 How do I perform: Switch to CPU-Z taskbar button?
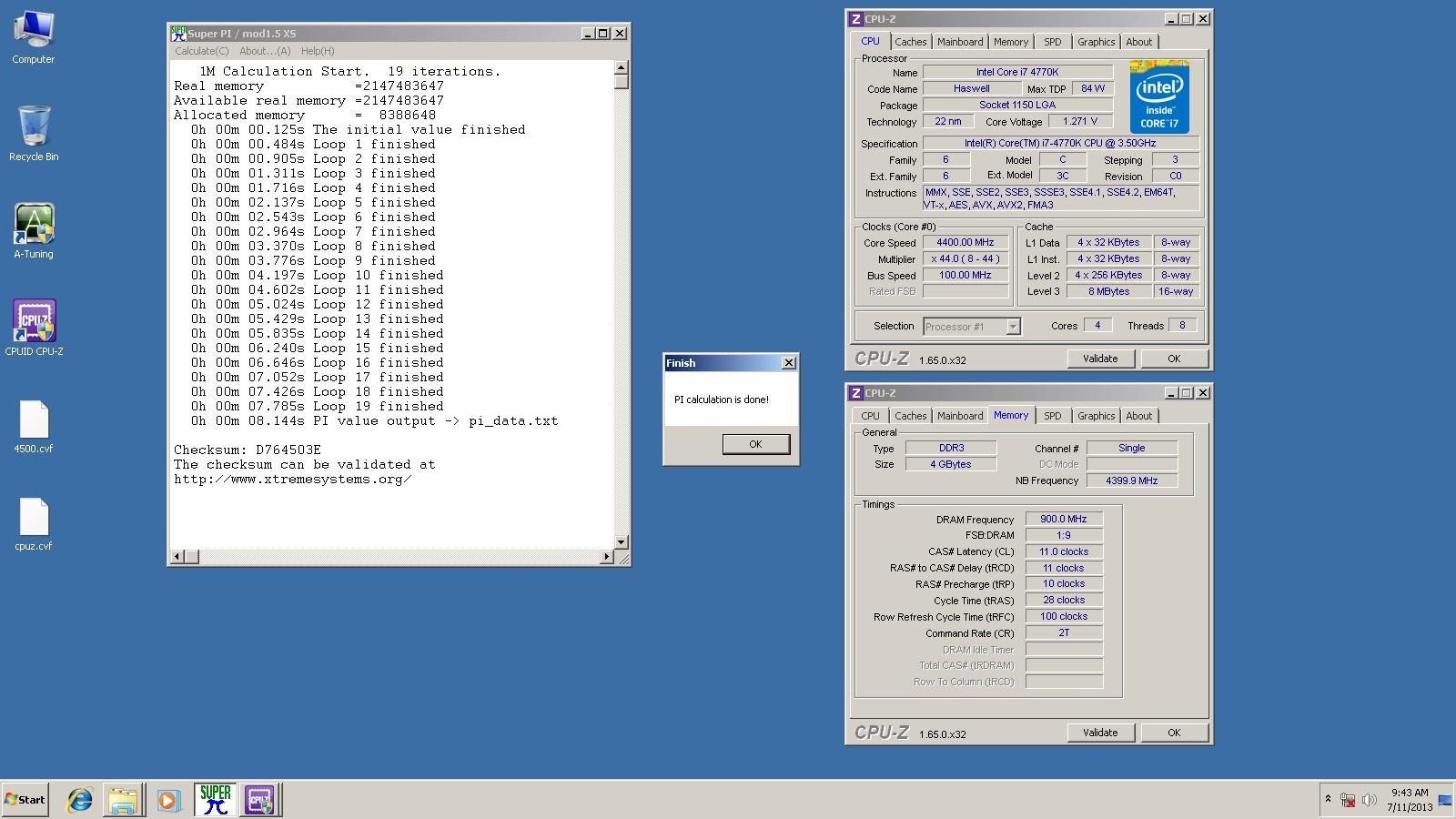[259, 800]
